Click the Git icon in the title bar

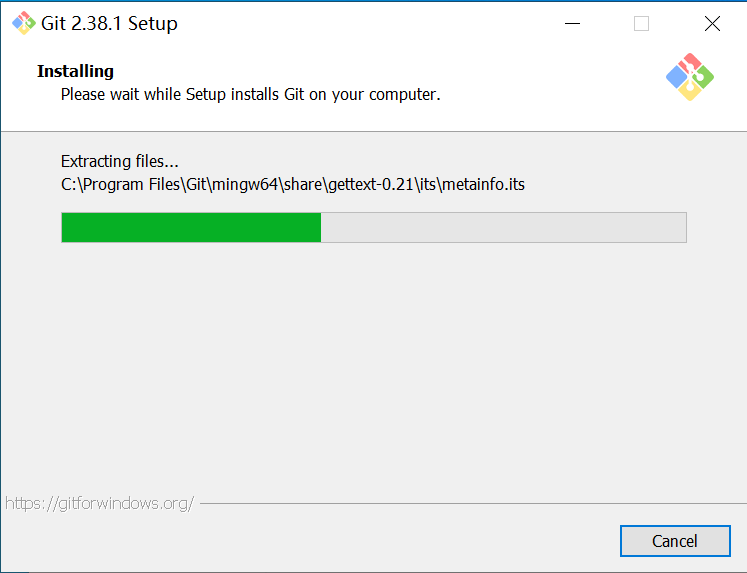[23, 23]
